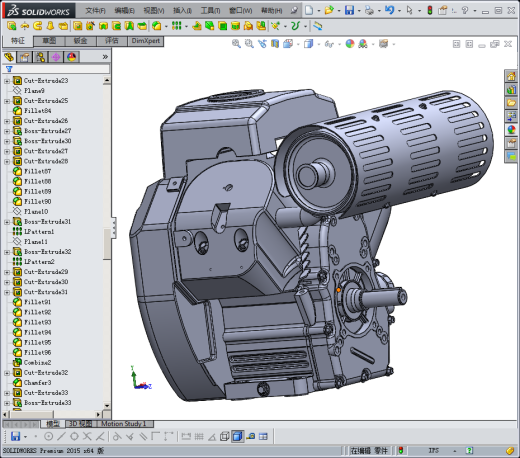Toggle the rebuild status light in status bar
Screen dimensions: 520x458
pos(401,451)
